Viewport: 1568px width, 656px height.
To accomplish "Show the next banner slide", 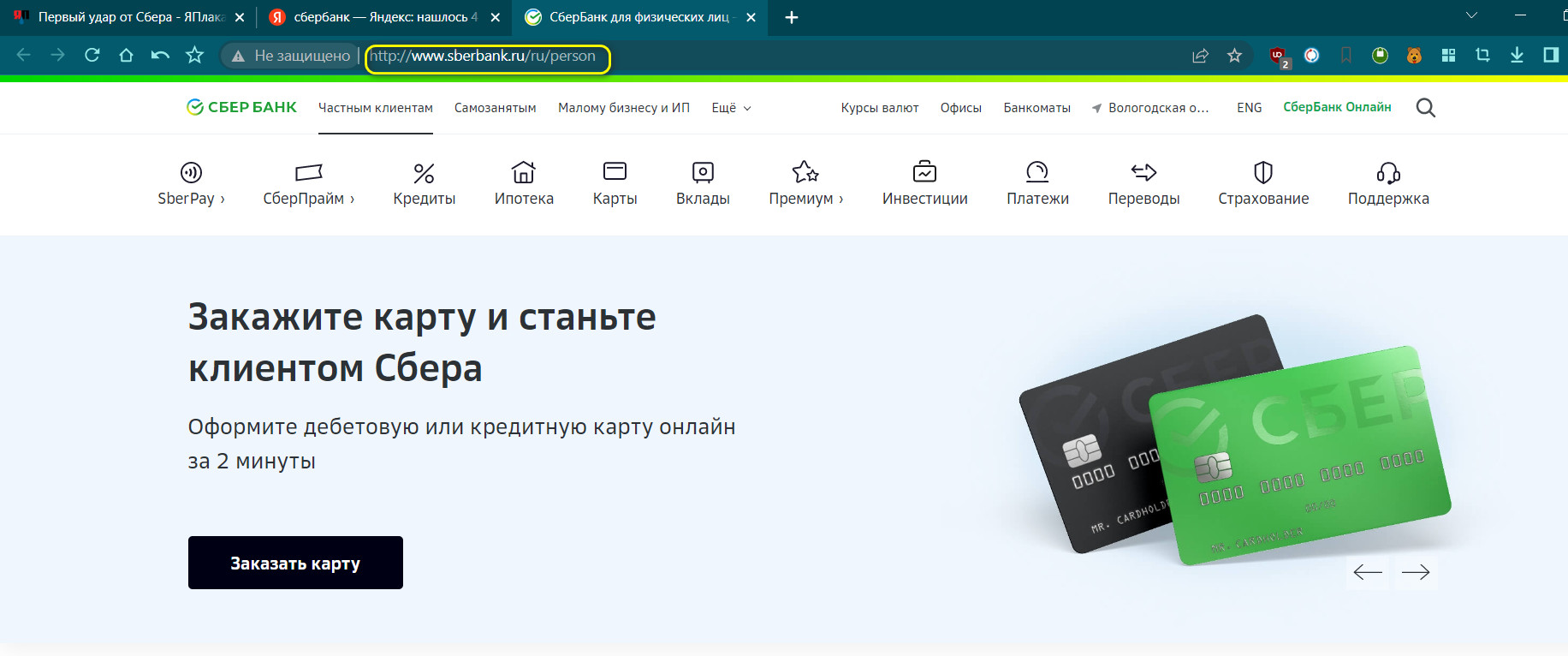I will click(1416, 572).
